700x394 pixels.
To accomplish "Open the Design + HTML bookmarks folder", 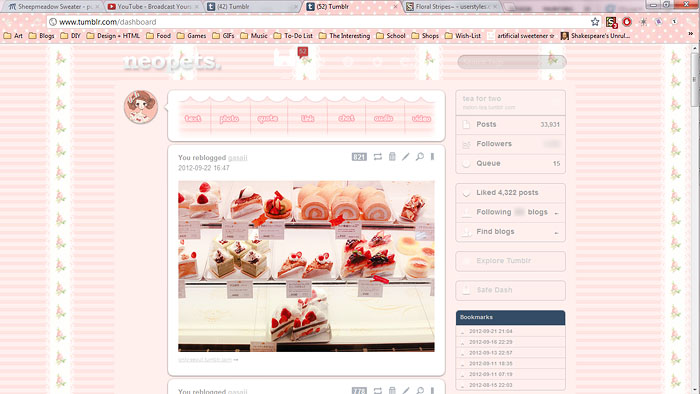I will pos(113,36).
